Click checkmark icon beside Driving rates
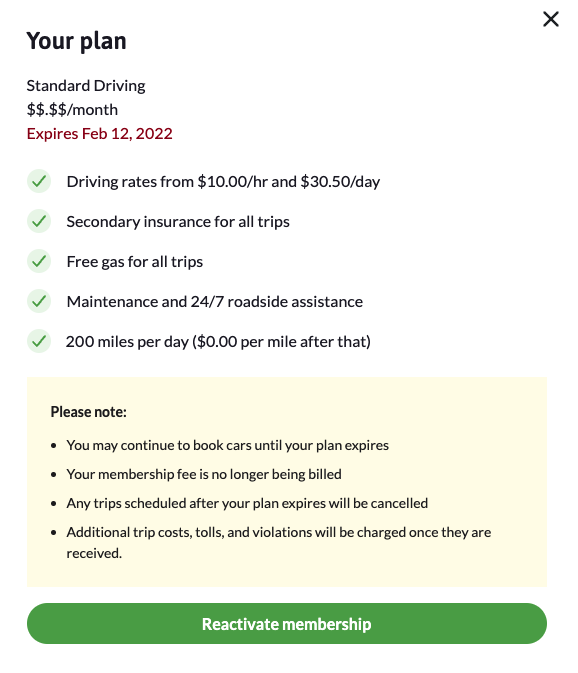Image resolution: width=578 pixels, height=673 pixels. [39, 181]
